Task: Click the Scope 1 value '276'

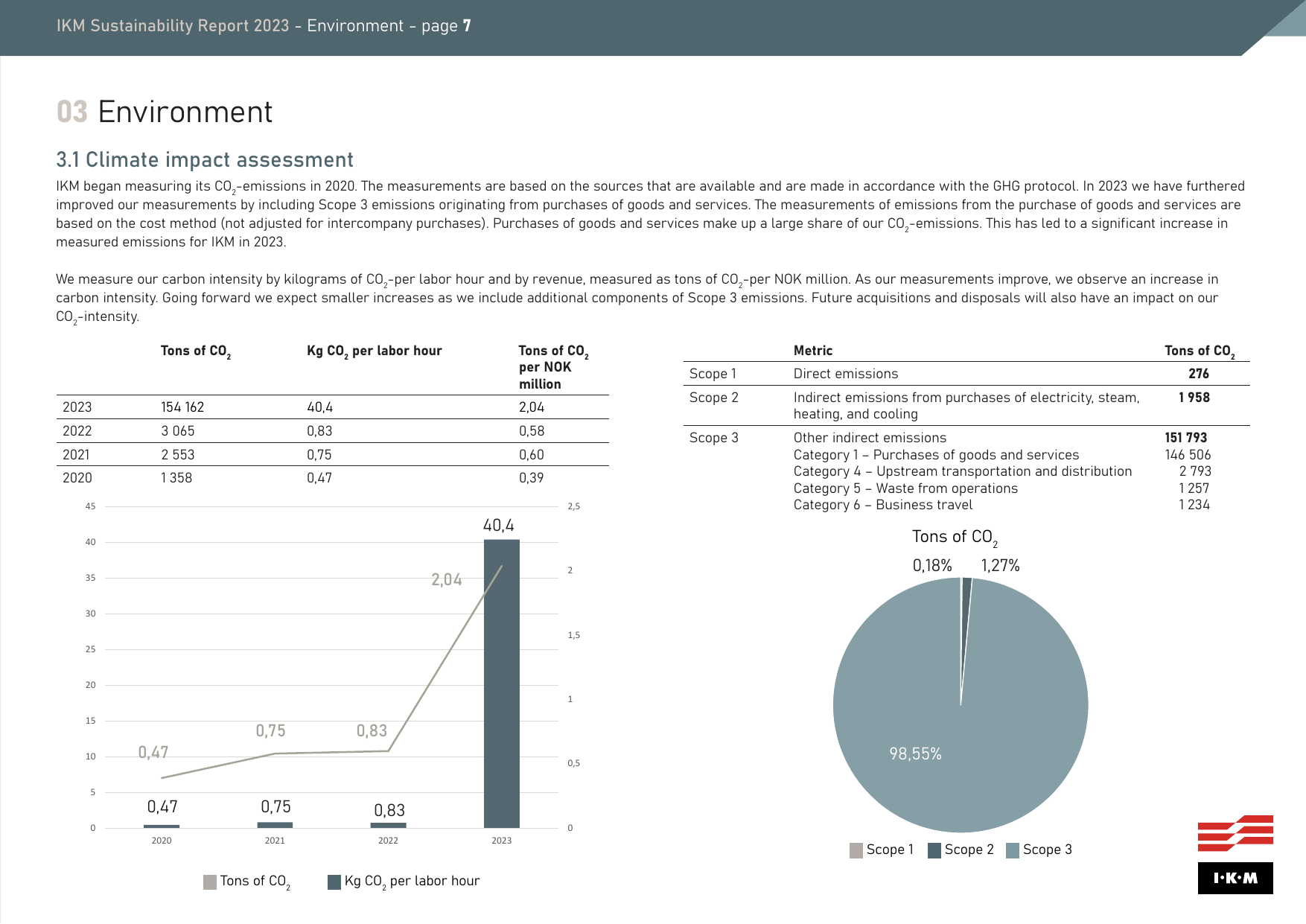Action: click(1199, 374)
